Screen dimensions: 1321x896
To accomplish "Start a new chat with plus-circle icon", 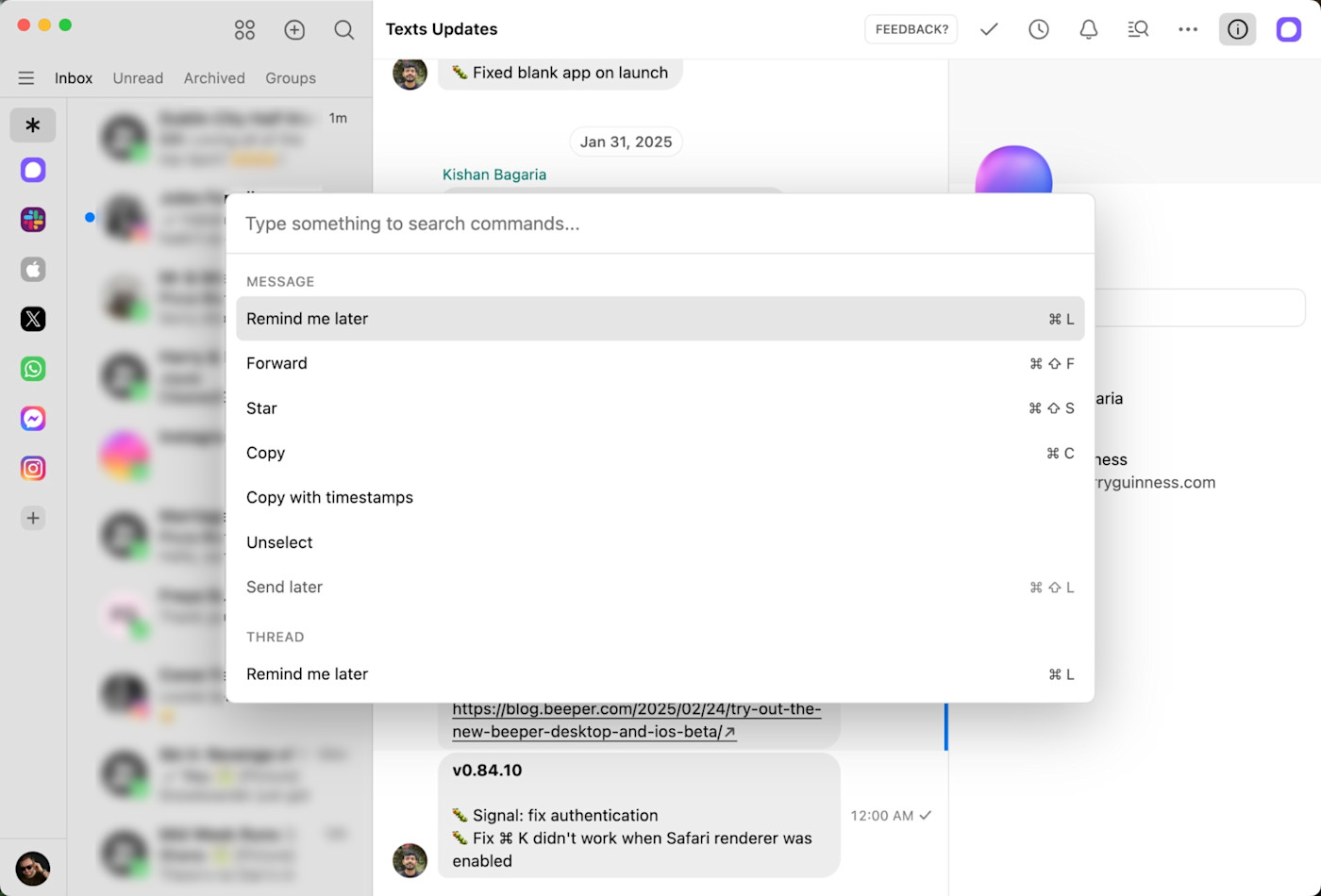I will [294, 30].
